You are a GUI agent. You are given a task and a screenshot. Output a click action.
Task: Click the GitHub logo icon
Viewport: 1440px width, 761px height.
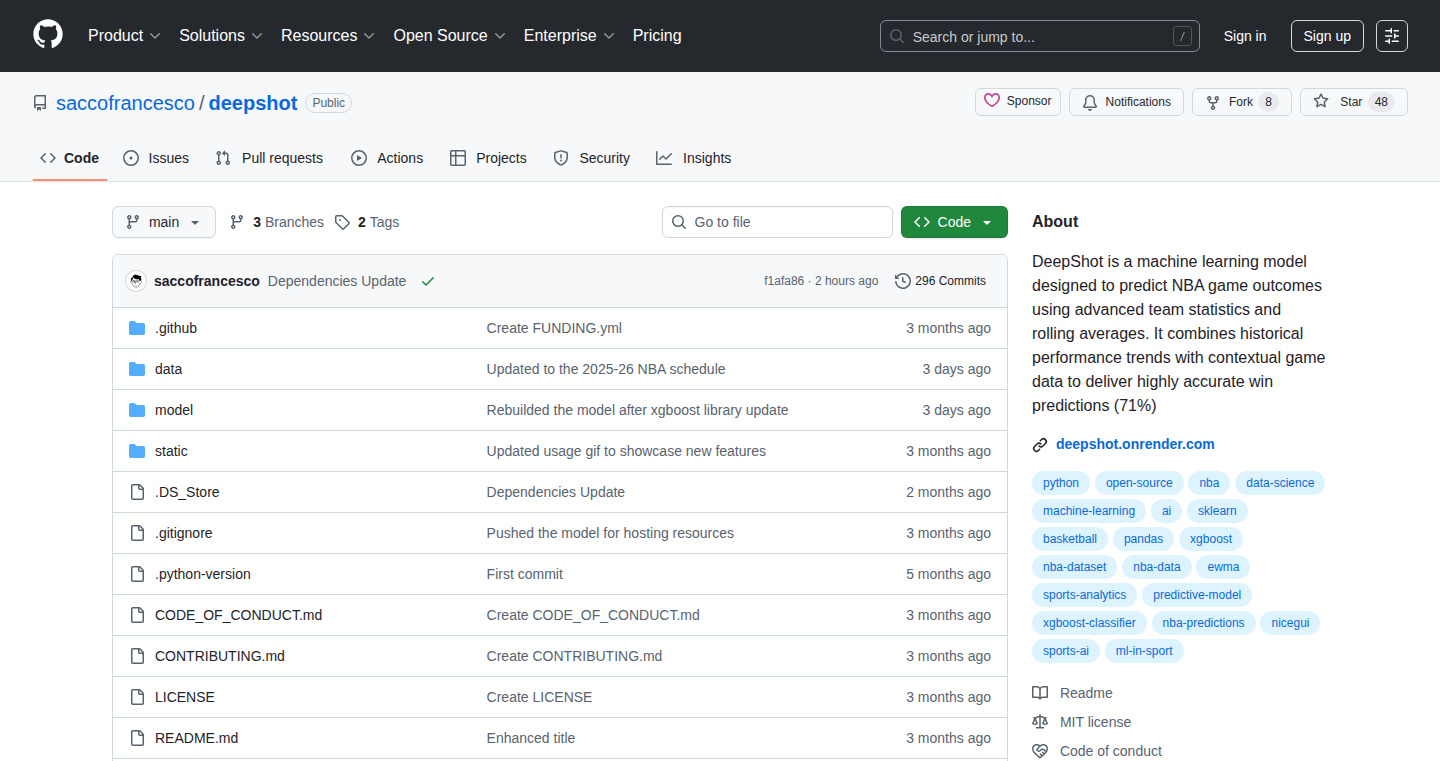[x=48, y=35]
